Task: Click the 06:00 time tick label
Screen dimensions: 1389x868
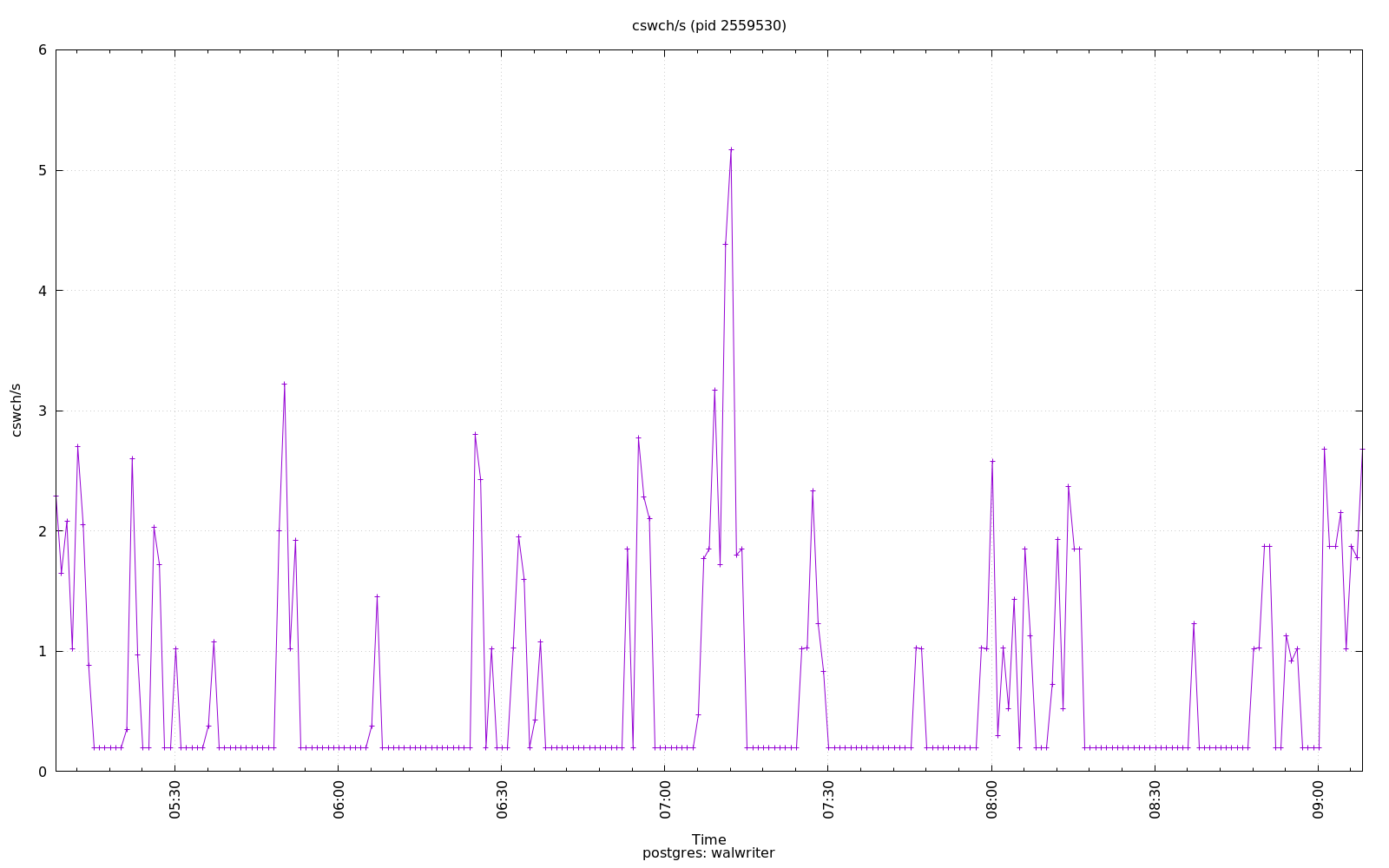Action: (x=339, y=801)
